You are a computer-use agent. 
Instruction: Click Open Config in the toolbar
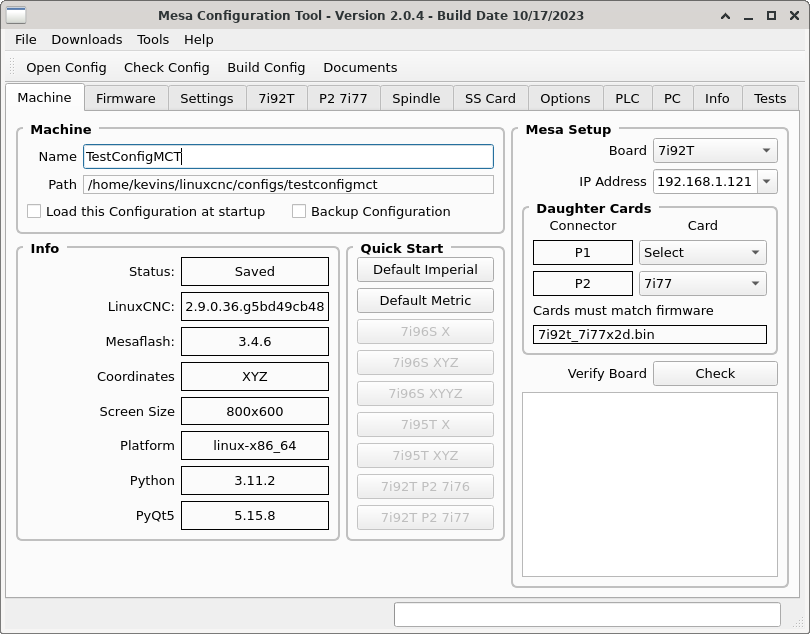tap(66, 68)
